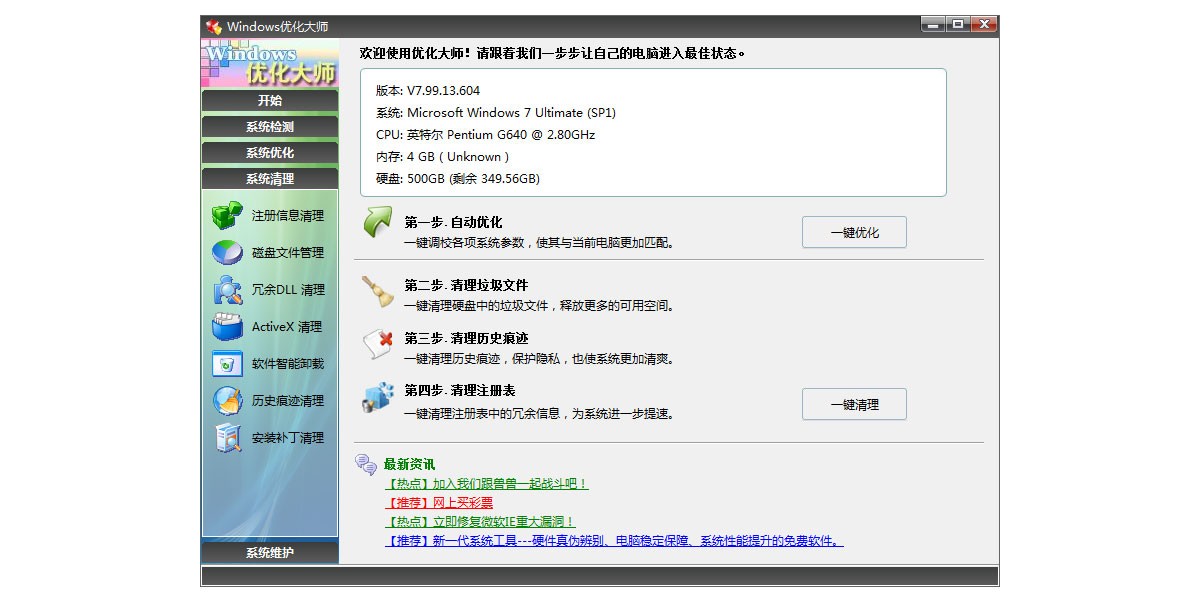Open the red 网上买彩票 link
The width and height of the screenshot is (1200, 600).
coord(438,503)
